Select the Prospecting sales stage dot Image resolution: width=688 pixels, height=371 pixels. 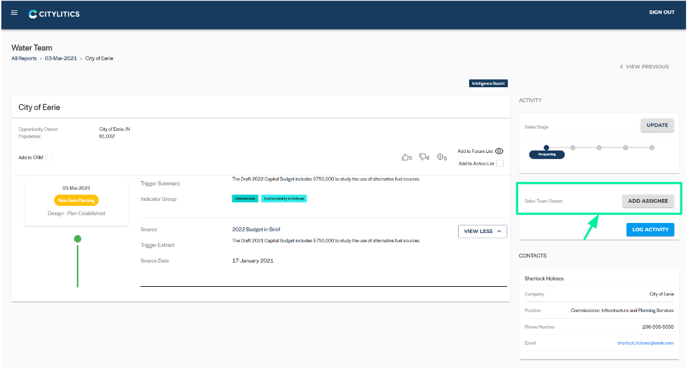point(546,148)
